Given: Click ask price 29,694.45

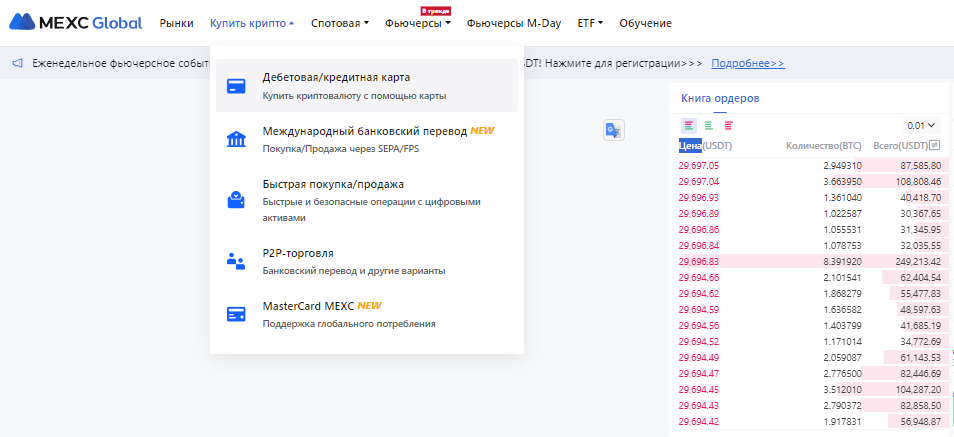Looking at the screenshot, I should 698,389.
